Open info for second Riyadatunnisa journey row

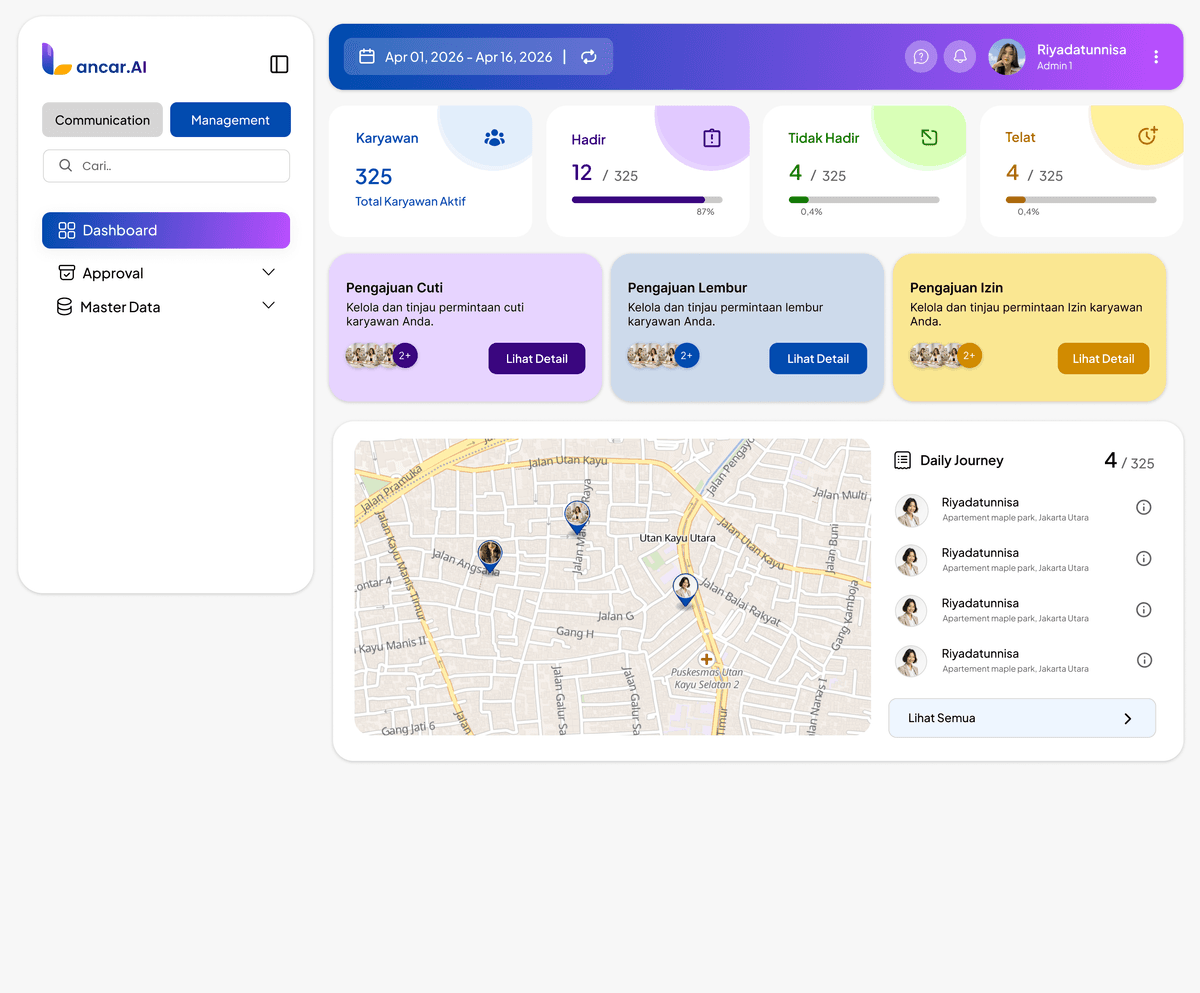[x=1144, y=559]
